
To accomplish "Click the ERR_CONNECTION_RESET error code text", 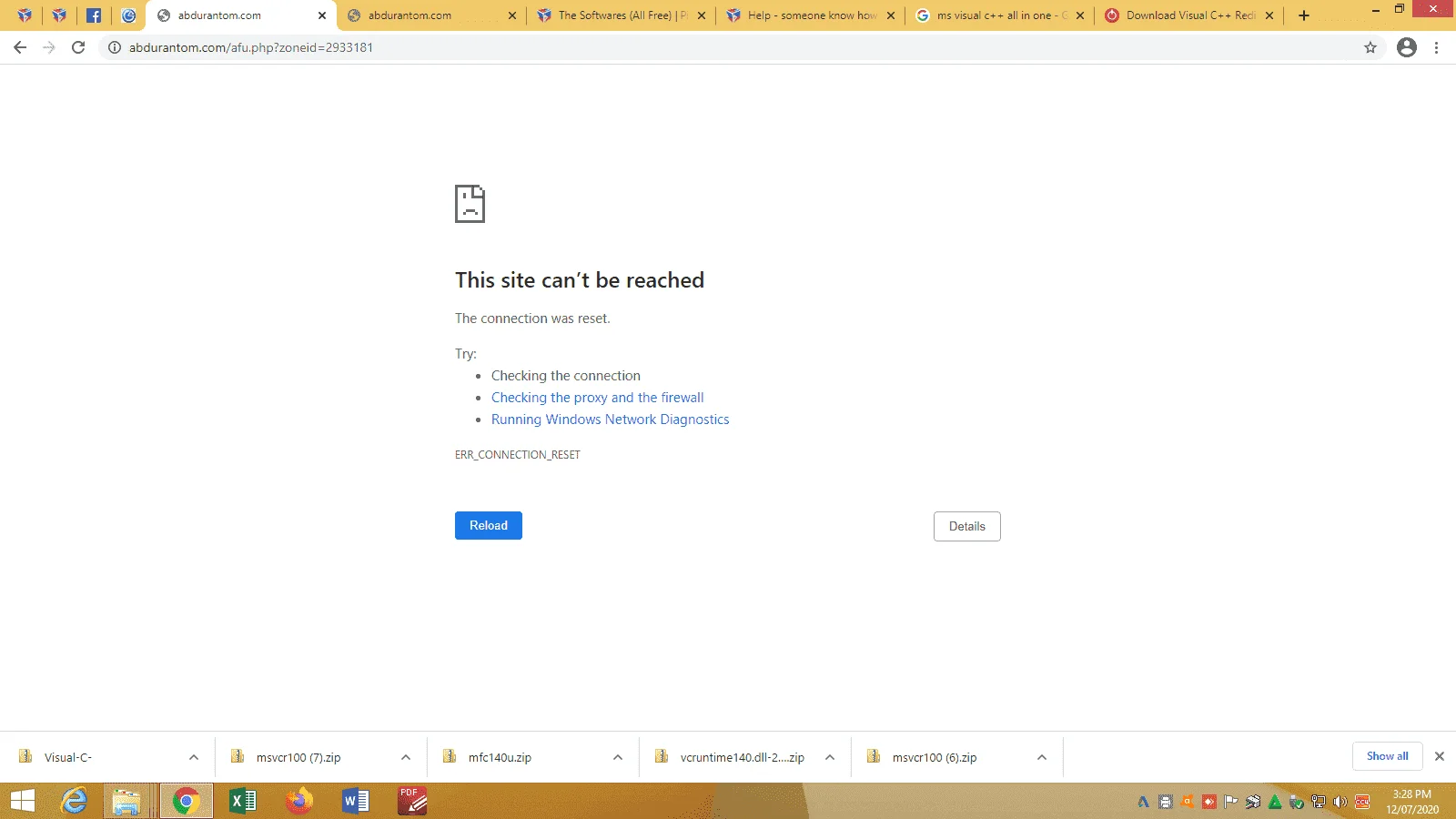I will [x=518, y=455].
